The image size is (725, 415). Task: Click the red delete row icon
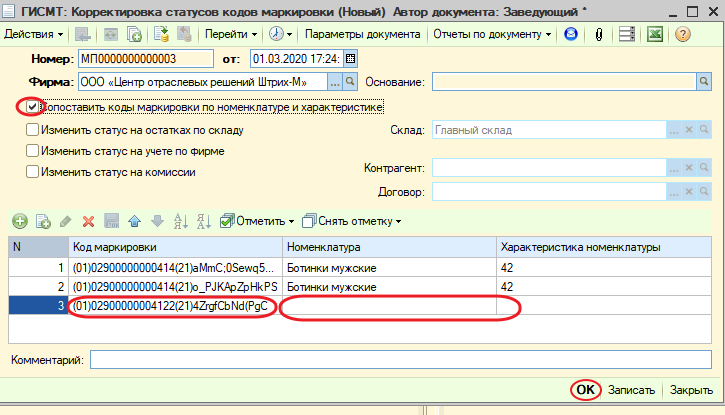click(x=88, y=221)
